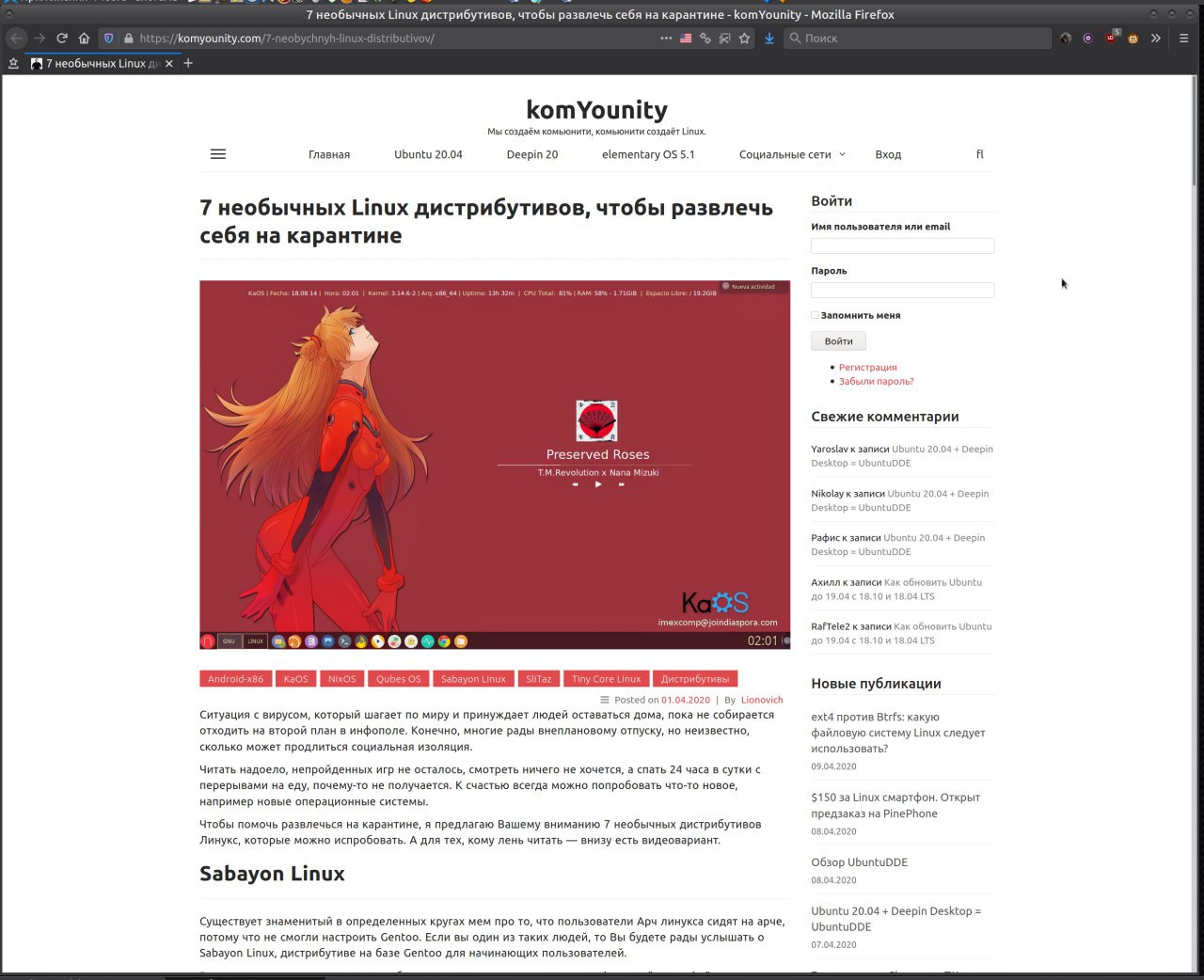This screenshot has height=980, width=1204.
Task: Click the uBlock Origin extension icon
Action: coord(1111,38)
